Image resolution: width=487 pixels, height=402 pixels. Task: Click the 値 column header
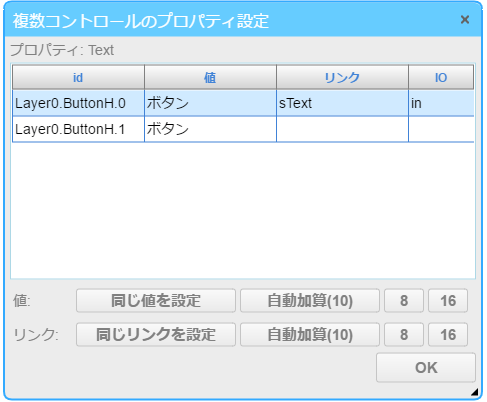click(x=210, y=77)
